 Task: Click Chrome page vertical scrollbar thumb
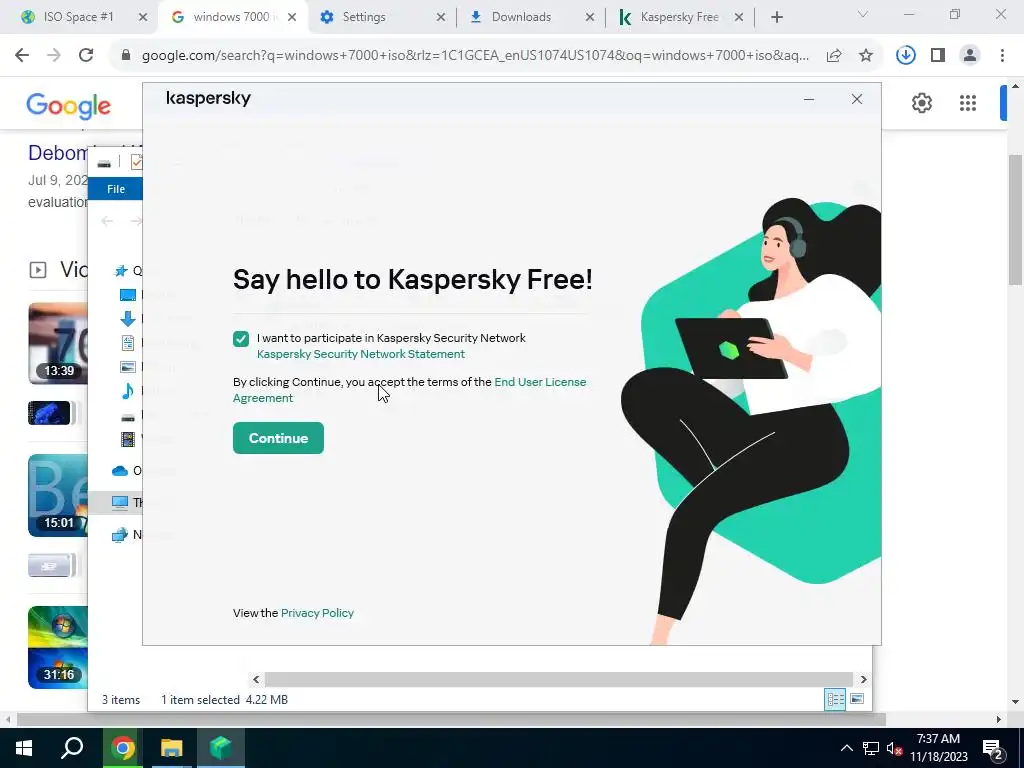pos(1016,219)
